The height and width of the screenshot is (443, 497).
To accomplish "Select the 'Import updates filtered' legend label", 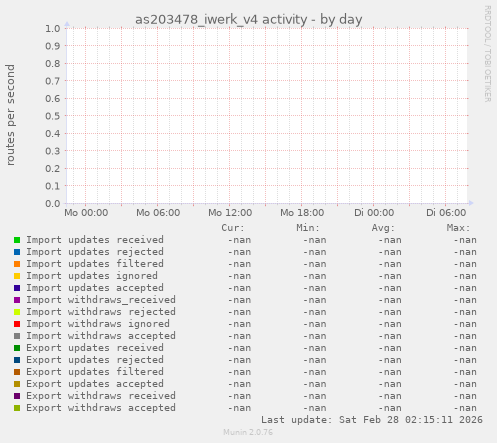I will (95, 264).
